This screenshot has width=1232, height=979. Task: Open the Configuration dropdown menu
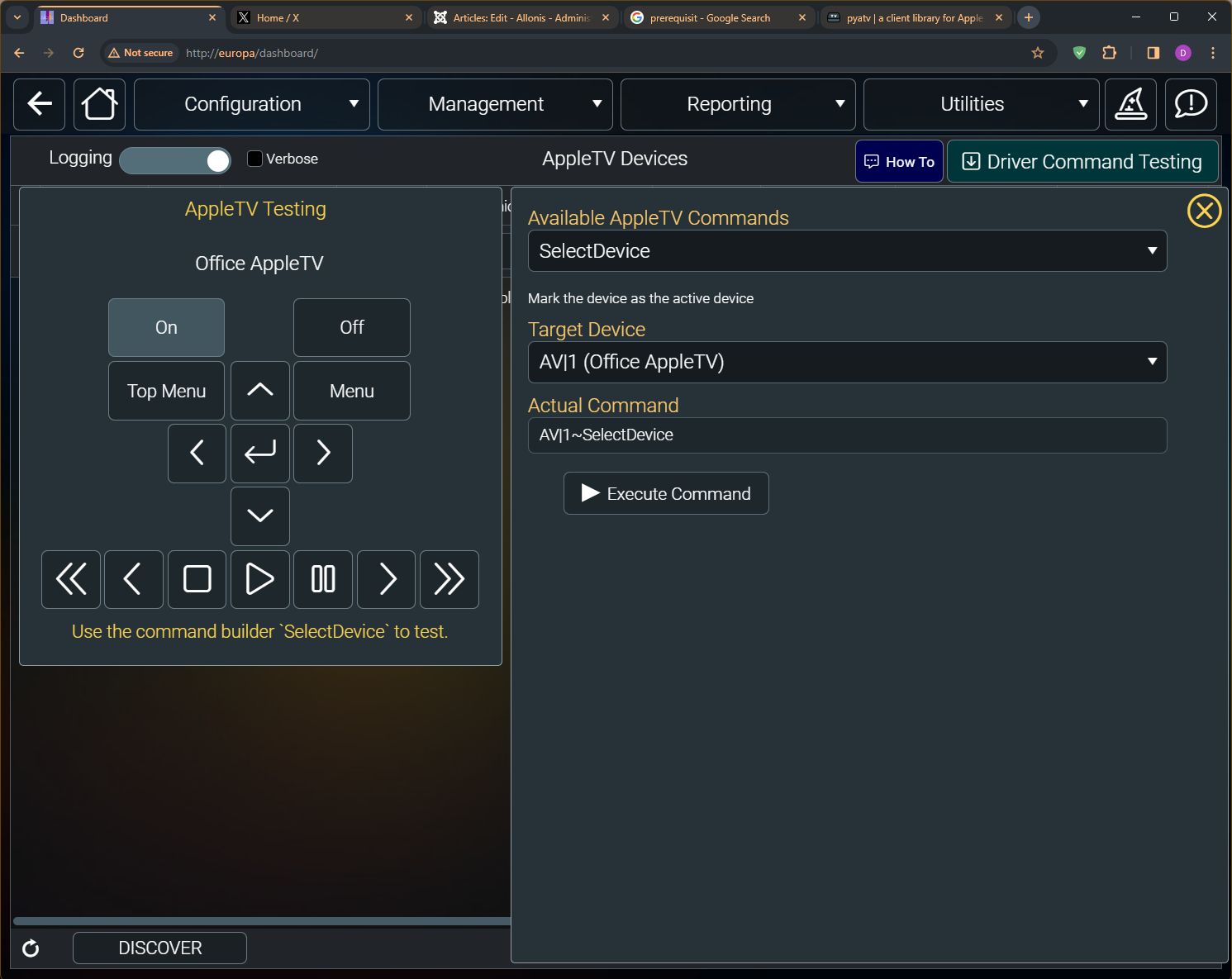(251, 104)
